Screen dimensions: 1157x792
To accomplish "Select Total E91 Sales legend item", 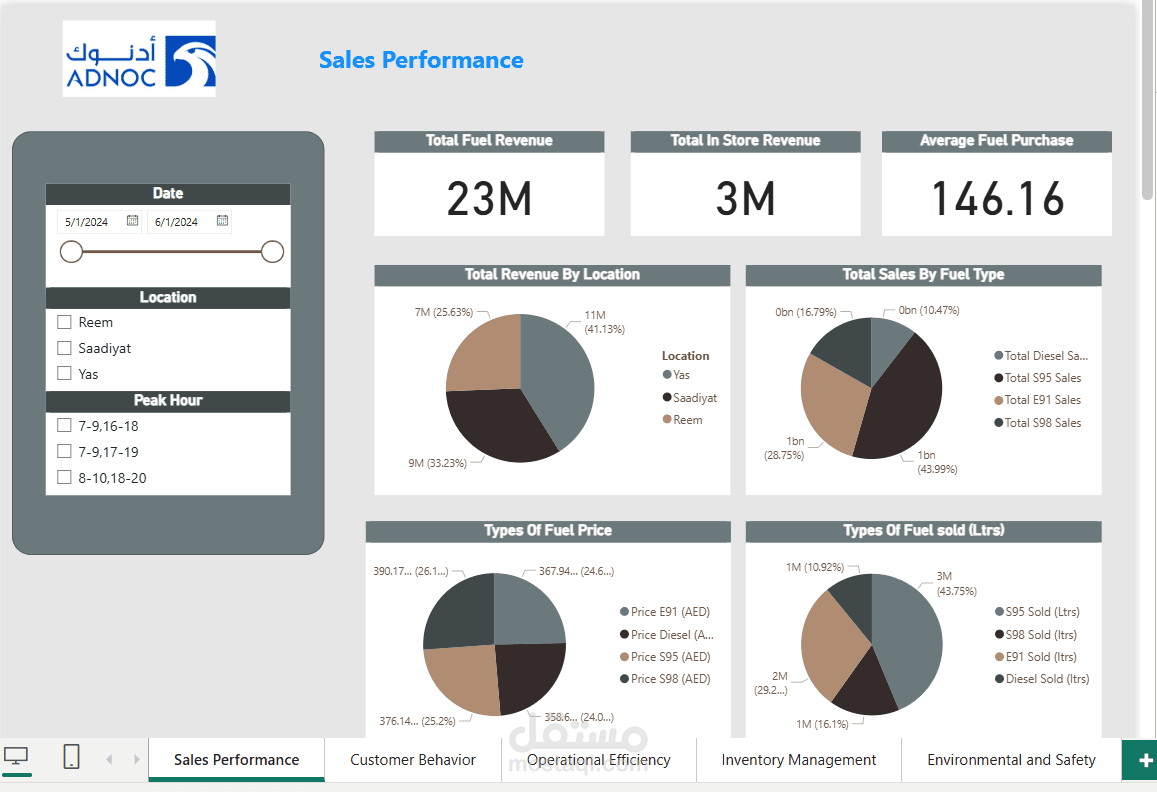I will pos(1037,400).
